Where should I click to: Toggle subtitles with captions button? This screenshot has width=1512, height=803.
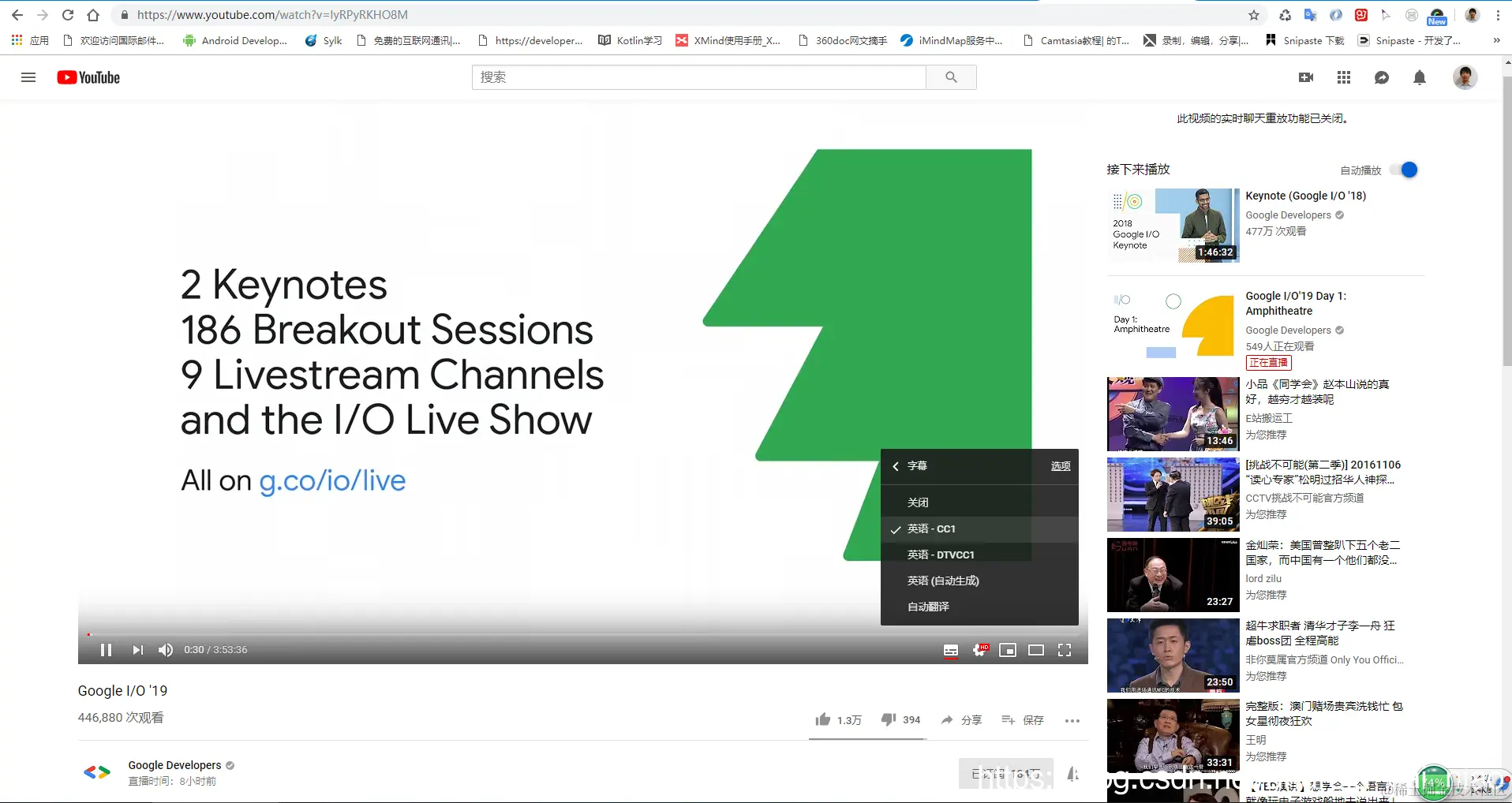click(x=951, y=650)
